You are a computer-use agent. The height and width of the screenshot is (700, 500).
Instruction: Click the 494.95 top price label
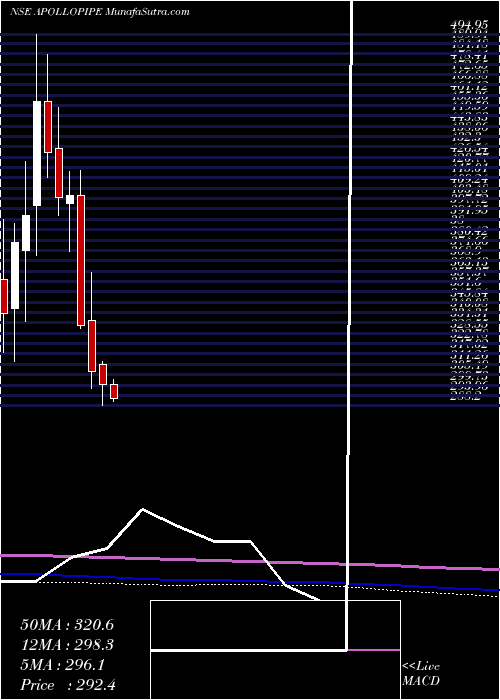[x=469, y=26]
